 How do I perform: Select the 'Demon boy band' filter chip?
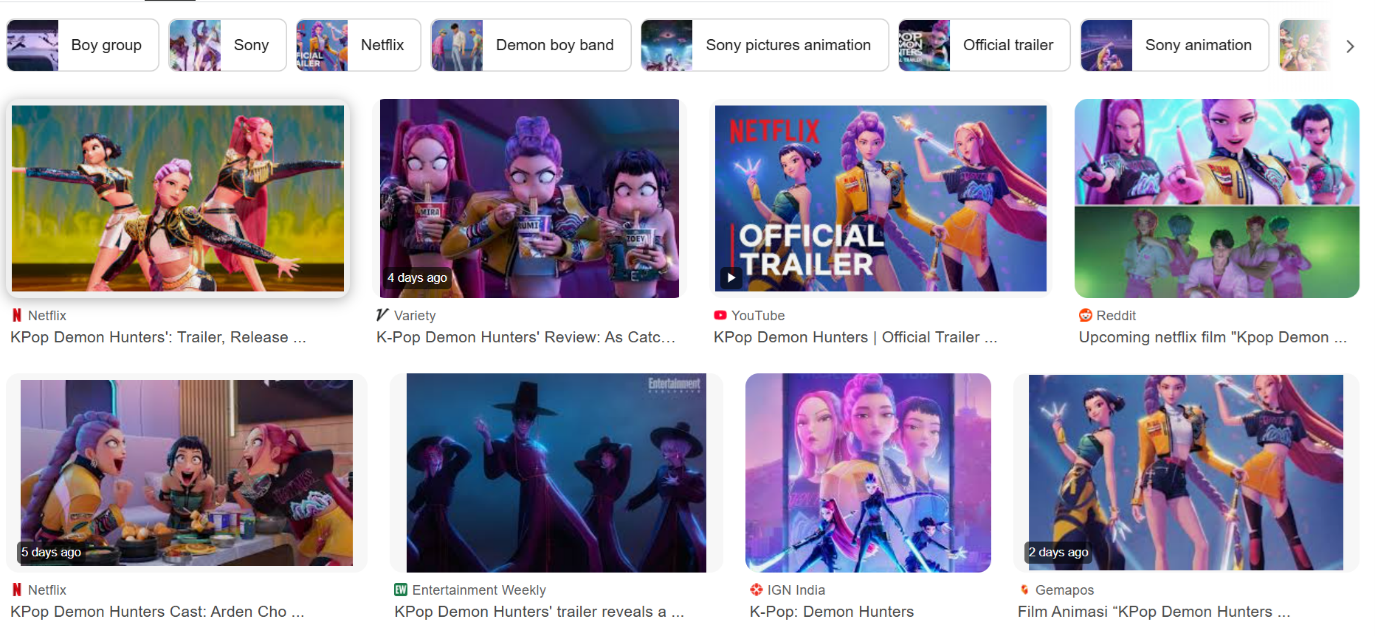pyautogui.click(x=530, y=45)
